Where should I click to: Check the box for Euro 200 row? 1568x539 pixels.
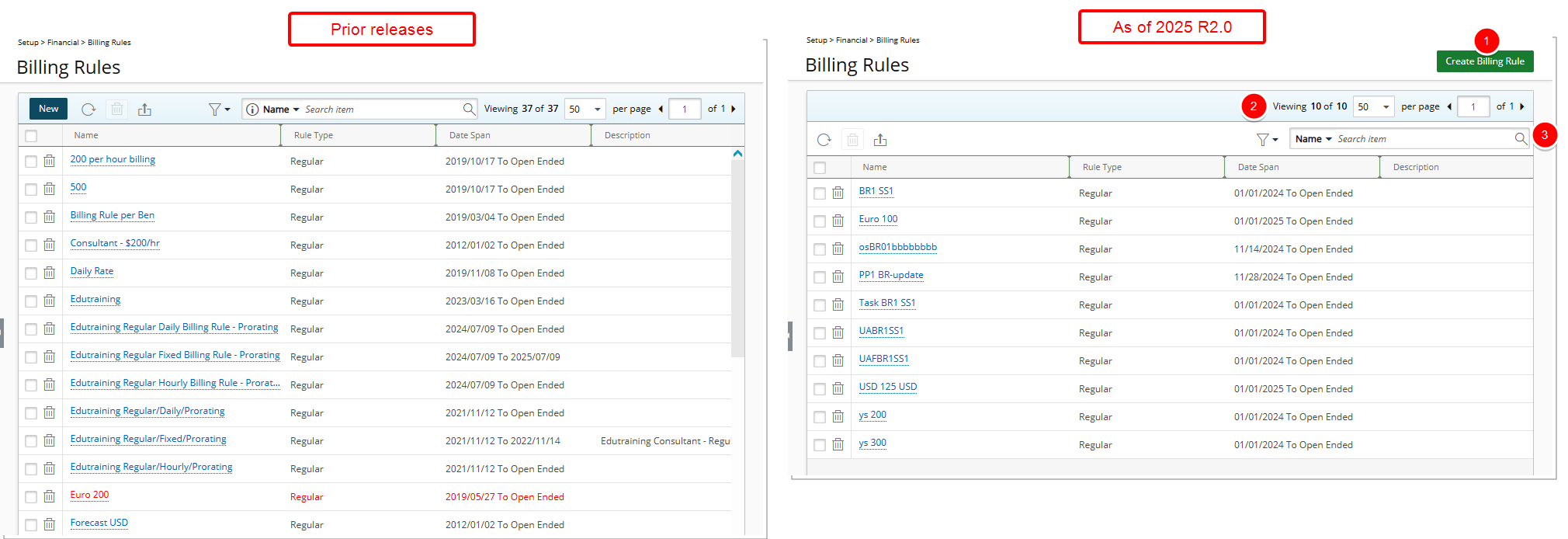tap(31, 497)
